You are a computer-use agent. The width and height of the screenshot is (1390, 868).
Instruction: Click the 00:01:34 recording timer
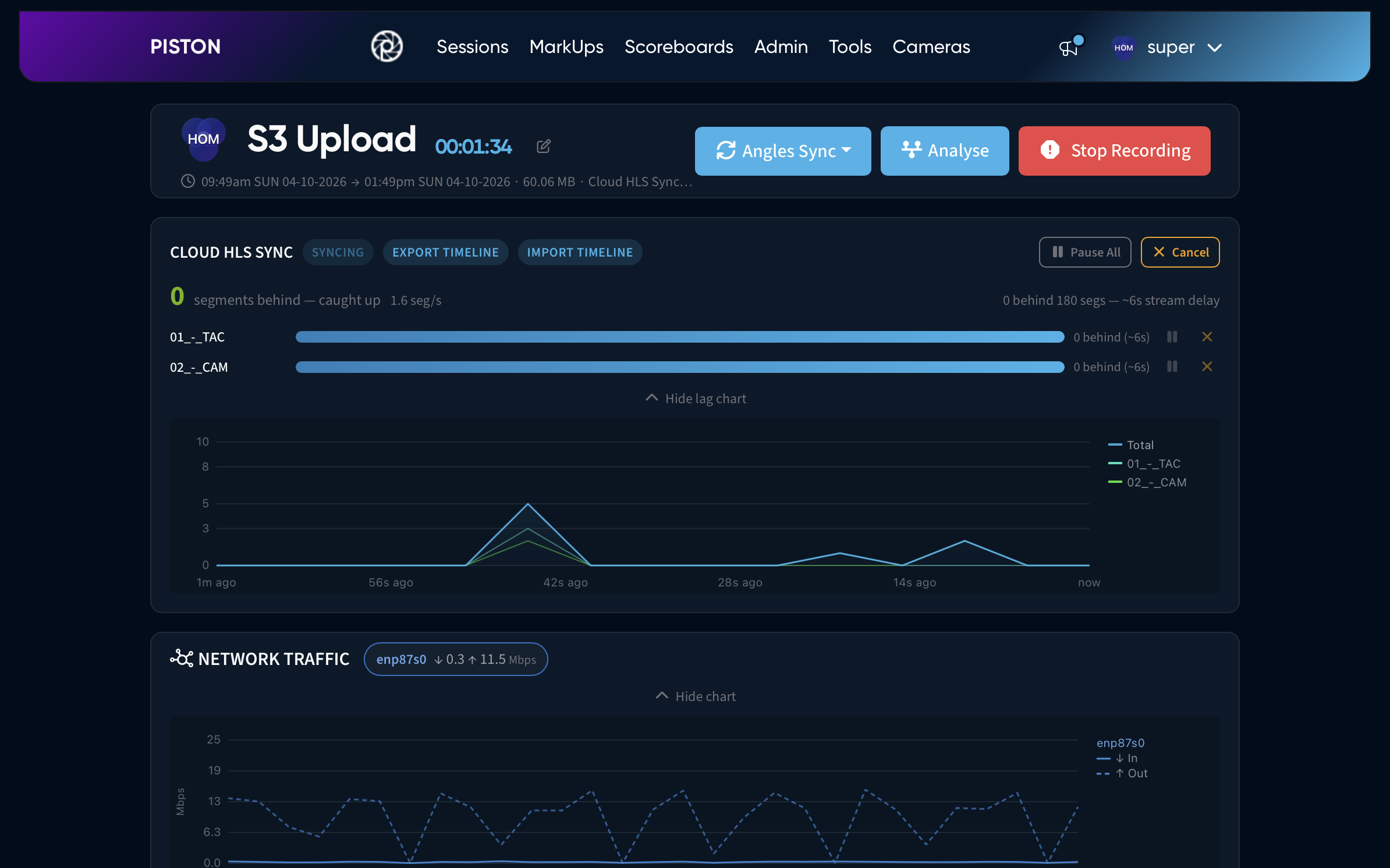(x=473, y=146)
